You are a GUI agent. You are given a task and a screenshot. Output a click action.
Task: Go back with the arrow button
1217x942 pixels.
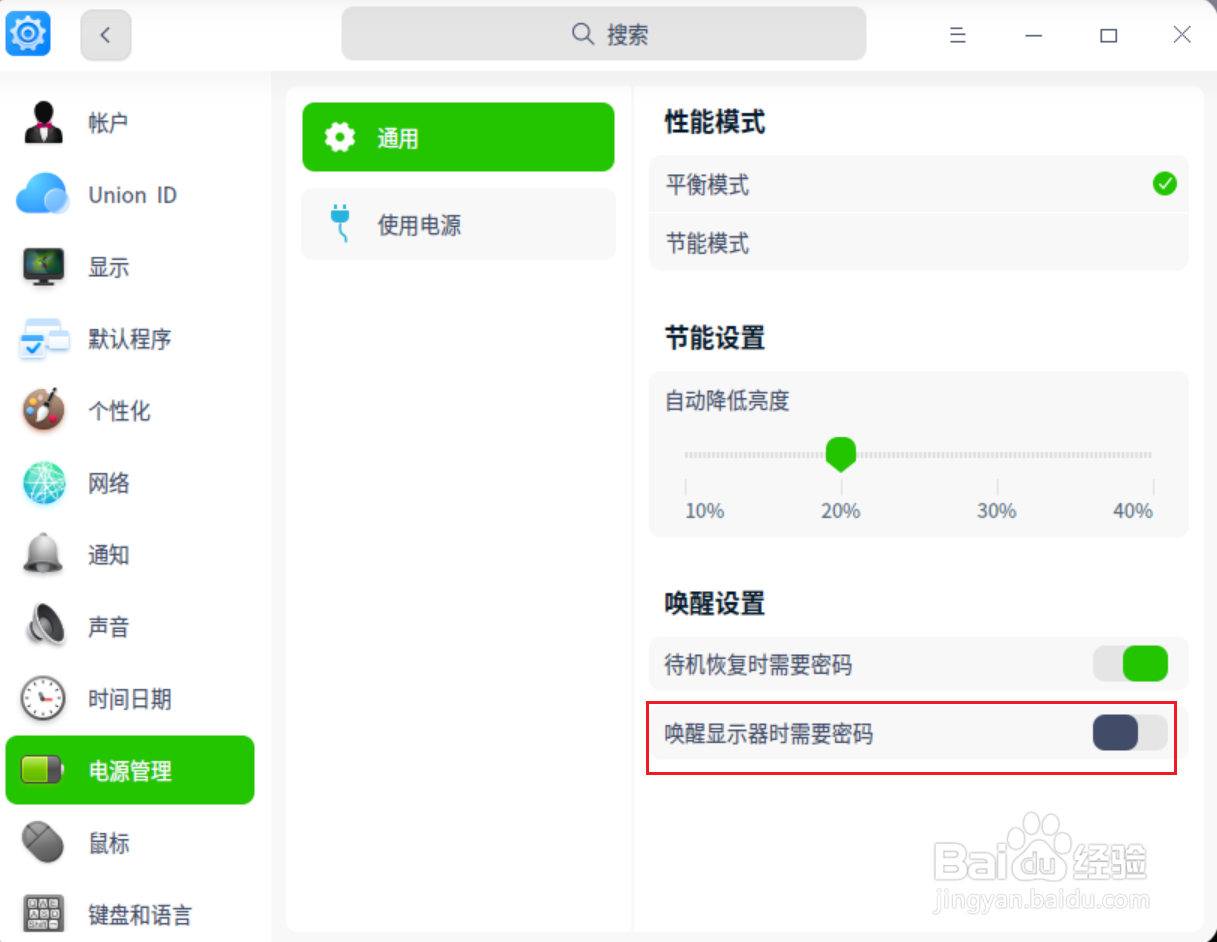click(x=105, y=35)
